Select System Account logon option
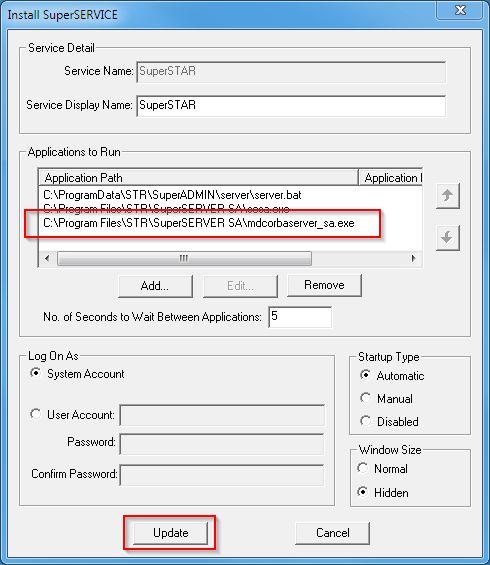This screenshot has width=490, height=565. click(x=36, y=373)
